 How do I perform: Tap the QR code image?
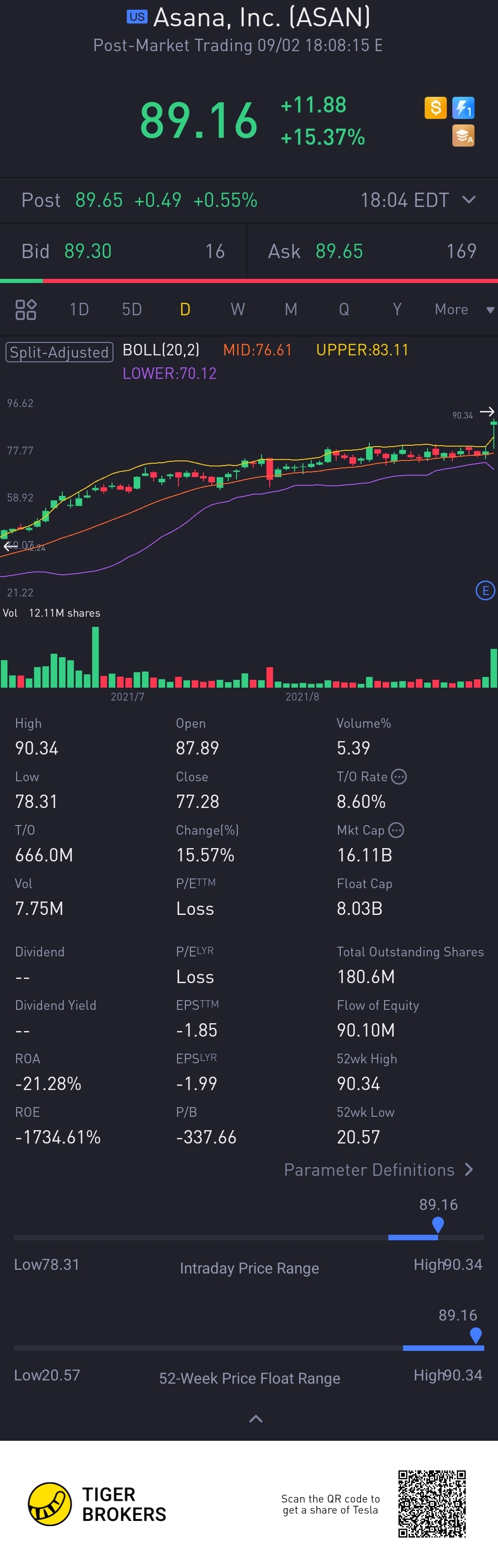click(x=432, y=1503)
